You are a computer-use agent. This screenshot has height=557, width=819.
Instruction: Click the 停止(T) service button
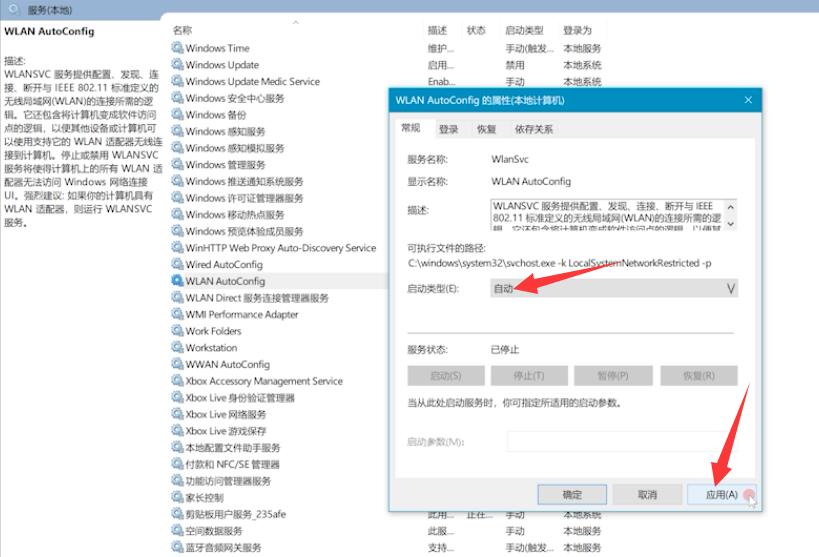coord(529,375)
